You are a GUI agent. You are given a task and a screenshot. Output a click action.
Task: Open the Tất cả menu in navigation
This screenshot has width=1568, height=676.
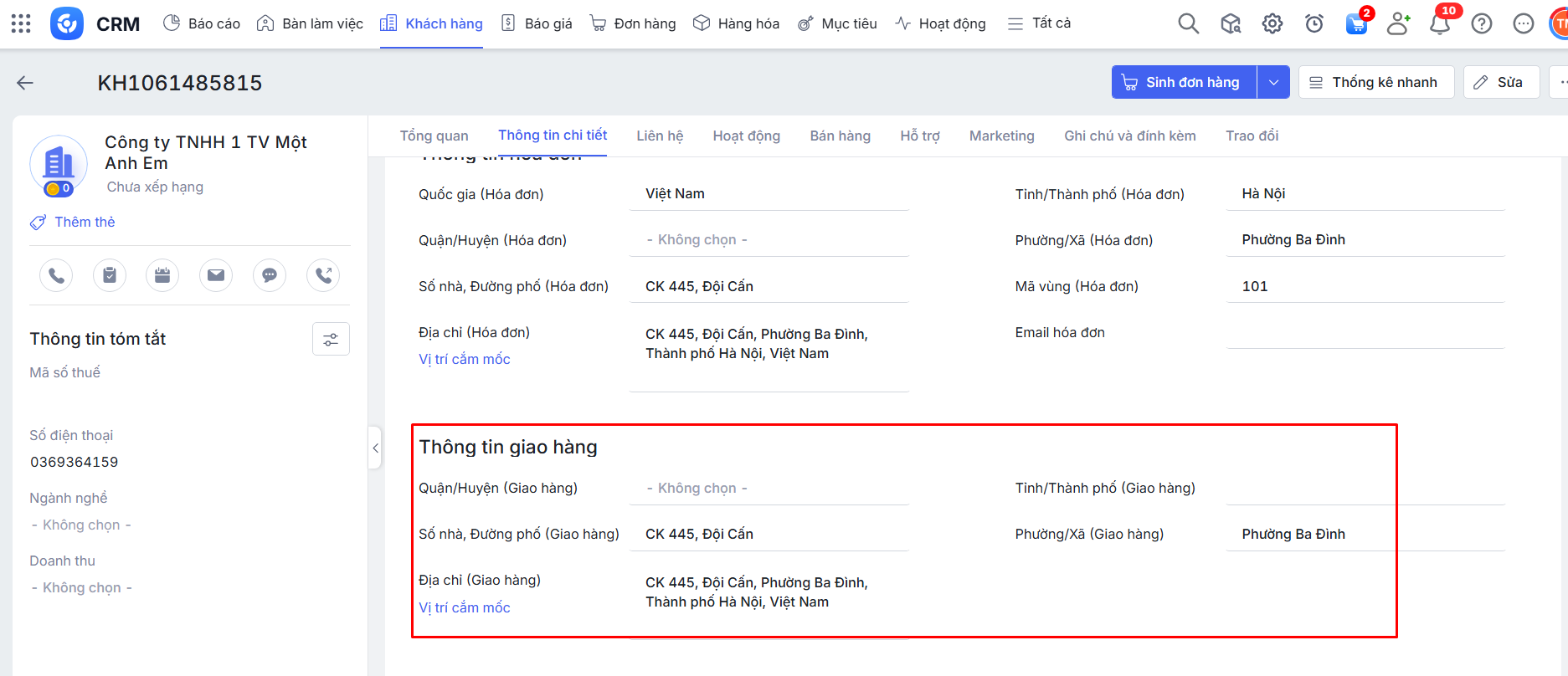coord(1039,23)
